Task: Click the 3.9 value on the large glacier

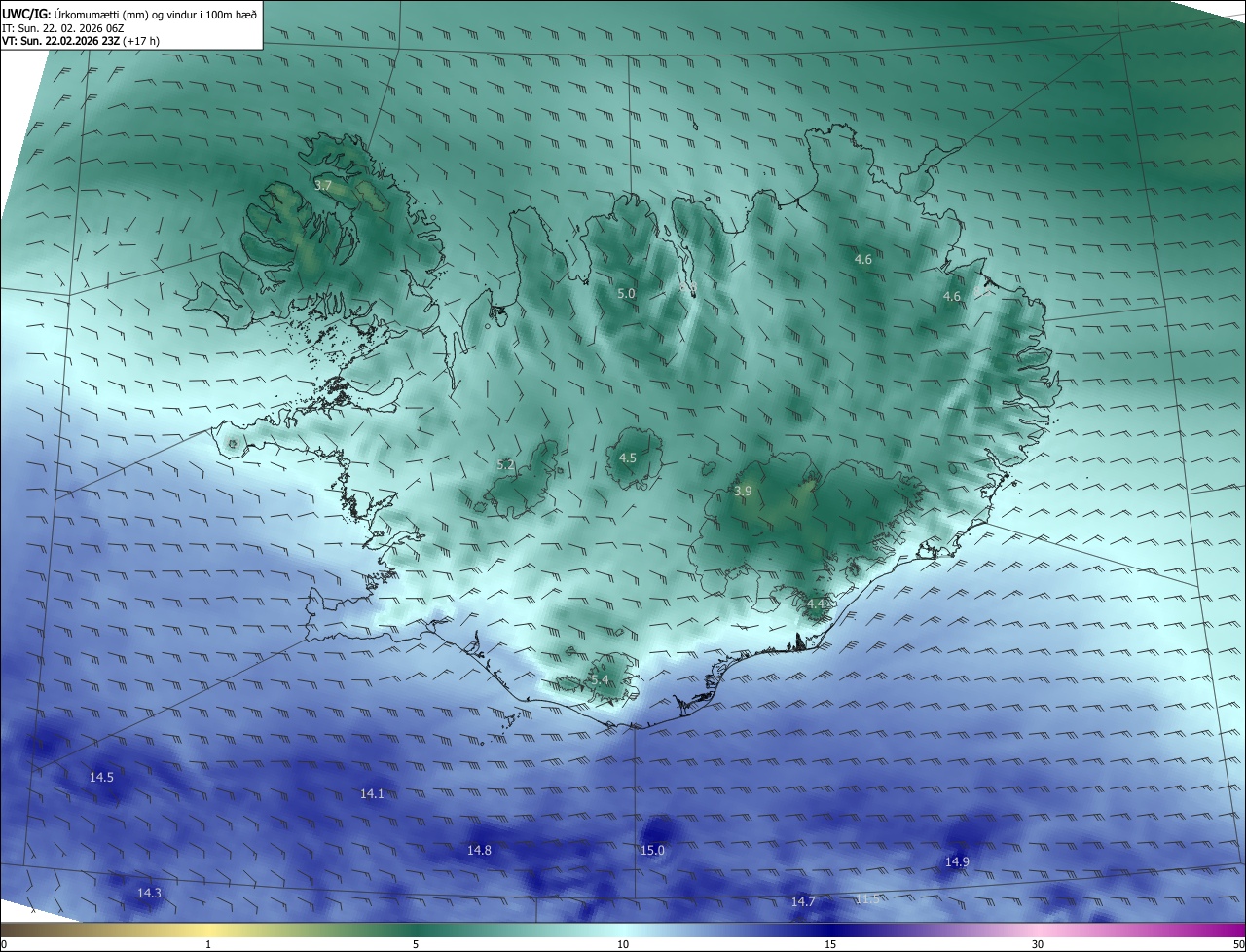Action: pyautogui.click(x=743, y=492)
